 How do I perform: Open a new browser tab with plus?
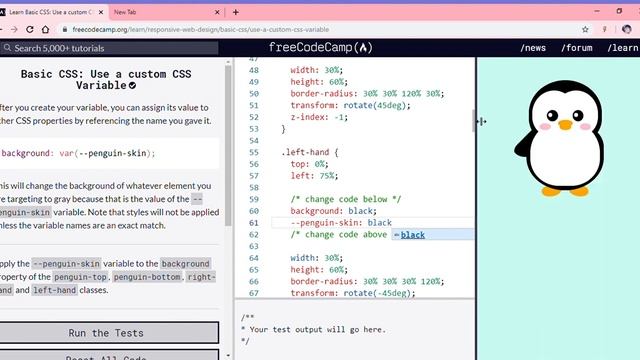click(236, 12)
